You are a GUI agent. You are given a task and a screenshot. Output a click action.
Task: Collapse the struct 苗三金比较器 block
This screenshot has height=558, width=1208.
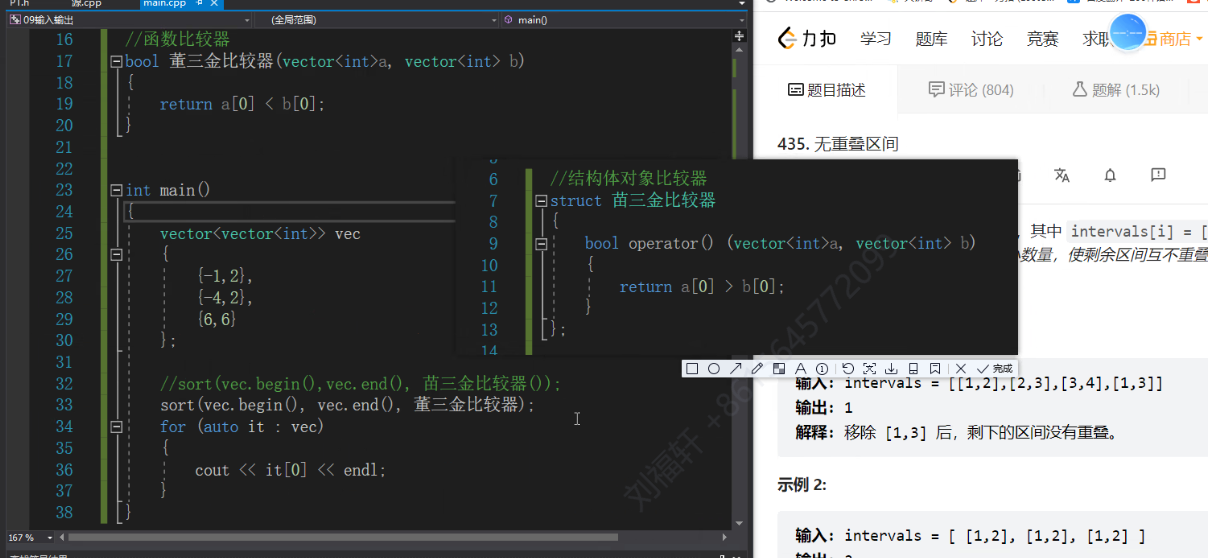point(541,201)
